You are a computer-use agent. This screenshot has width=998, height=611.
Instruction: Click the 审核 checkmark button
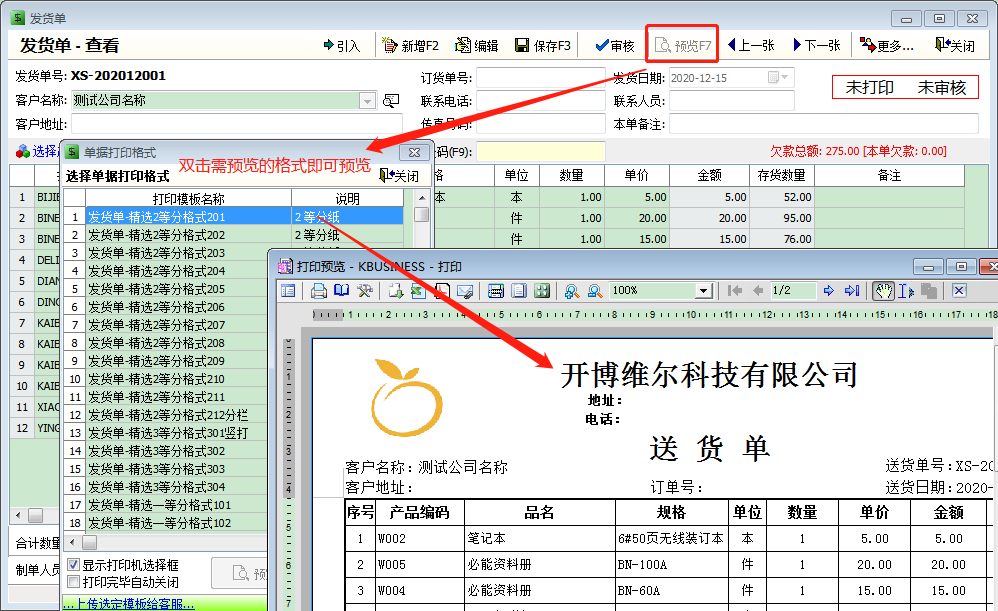(614, 45)
